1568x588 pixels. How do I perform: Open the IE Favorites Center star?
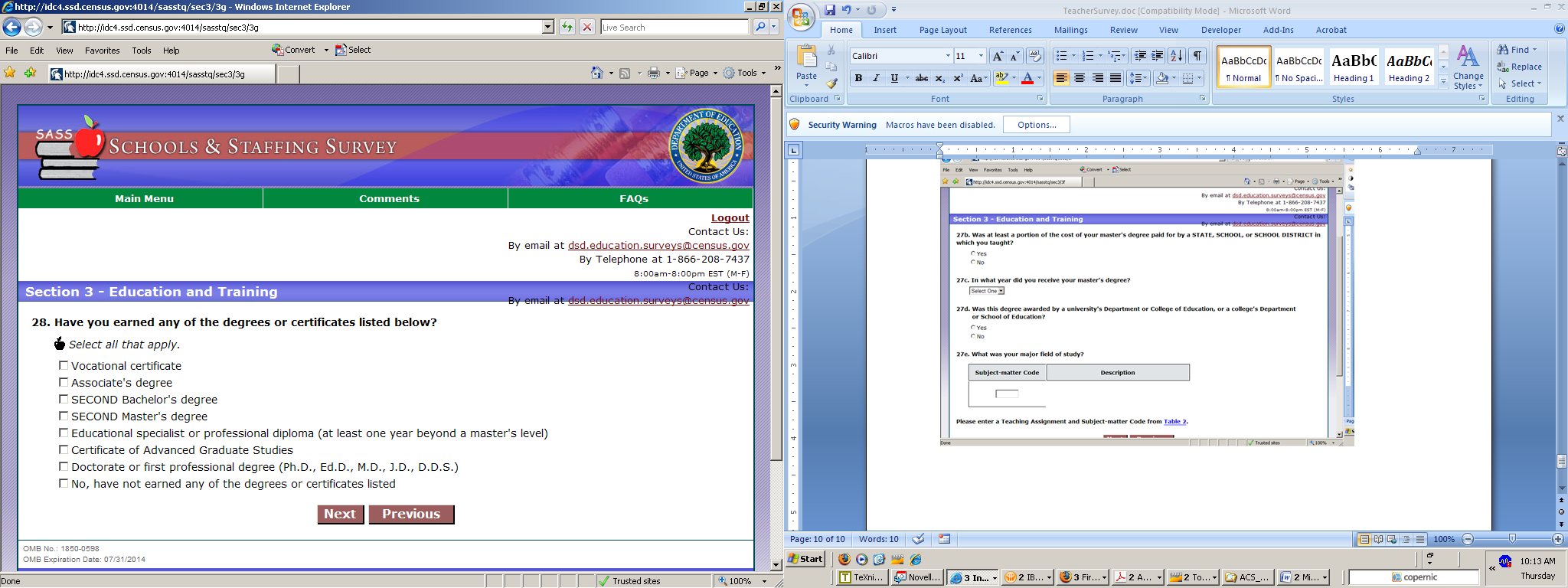(10, 73)
